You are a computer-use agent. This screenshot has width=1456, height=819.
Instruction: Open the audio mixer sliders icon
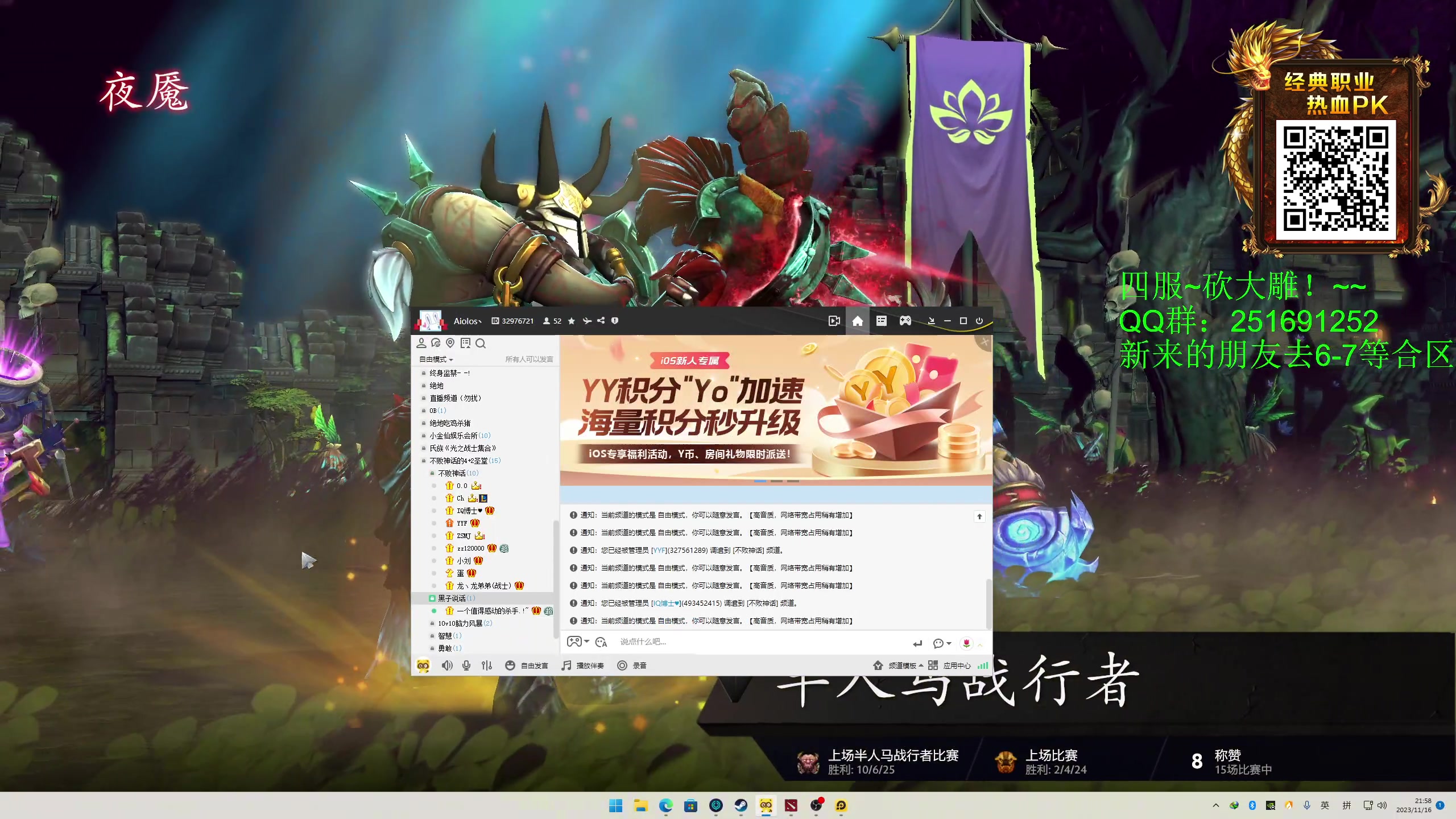coord(487,665)
